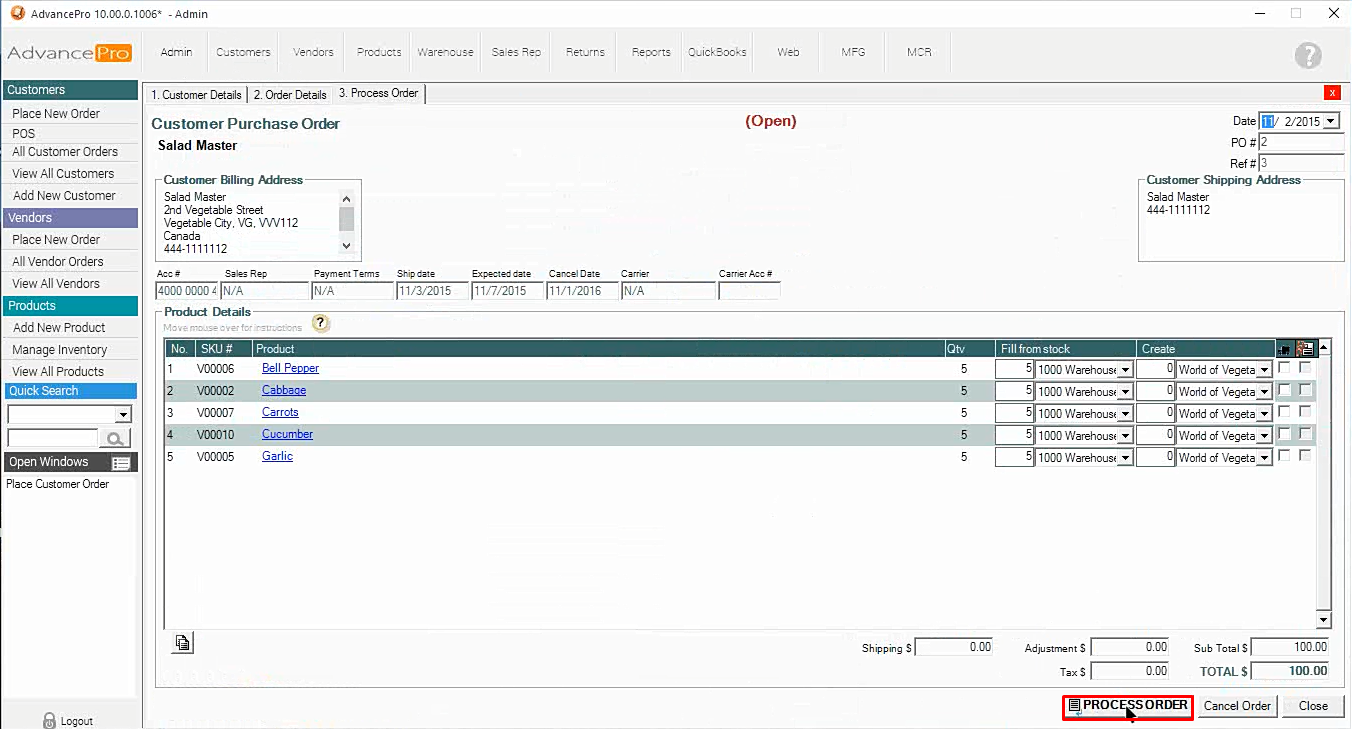Viewport: 1352px width, 729px height.
Task: Open the Quick Search category dropdown
Action: 124,415
